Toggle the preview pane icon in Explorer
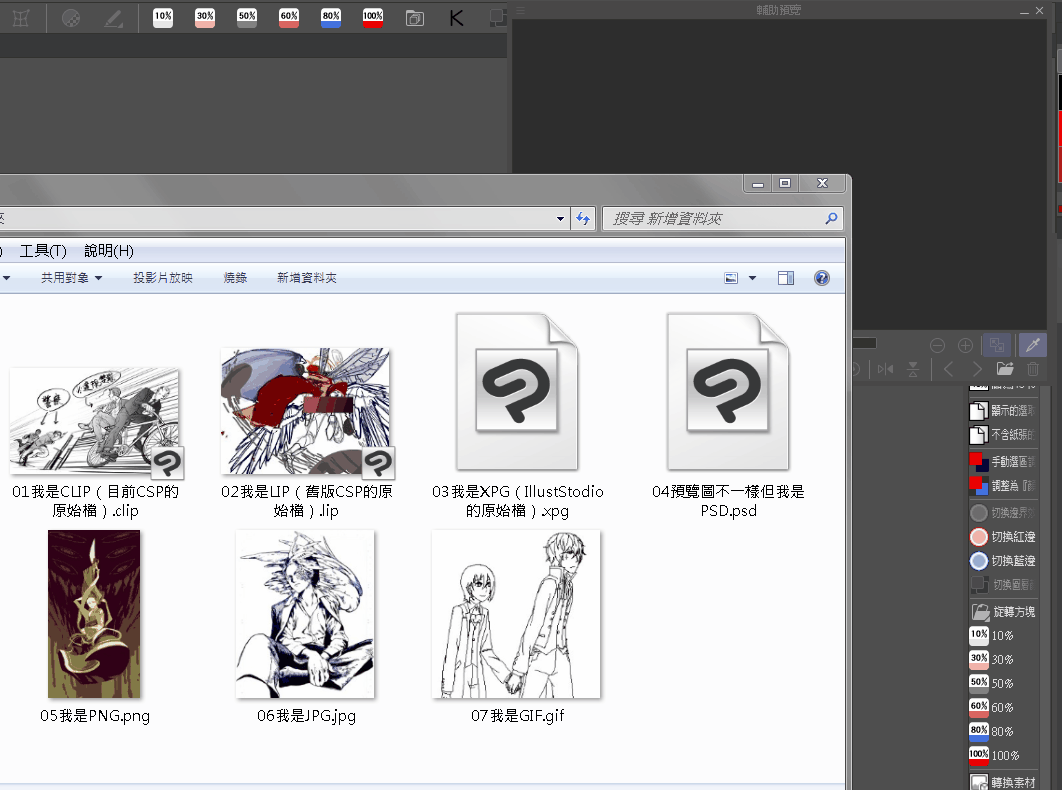This screenshot has width=1062, height=790. (x=786, y=278)
